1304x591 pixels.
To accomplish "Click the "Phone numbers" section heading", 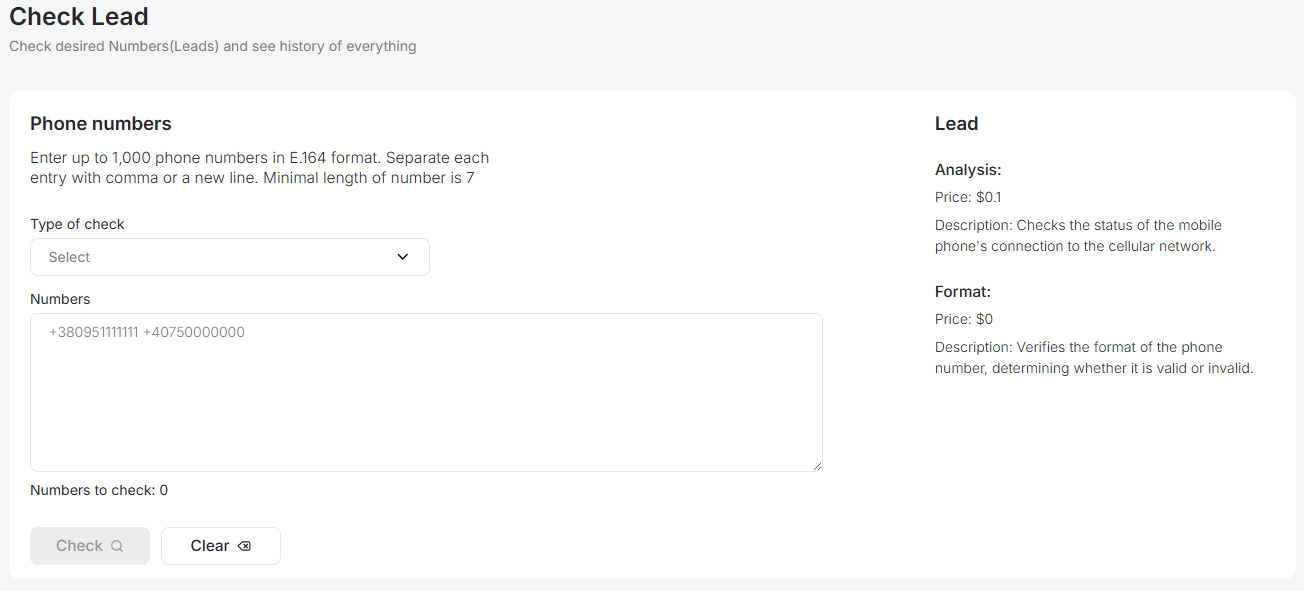I will [101, 124].
